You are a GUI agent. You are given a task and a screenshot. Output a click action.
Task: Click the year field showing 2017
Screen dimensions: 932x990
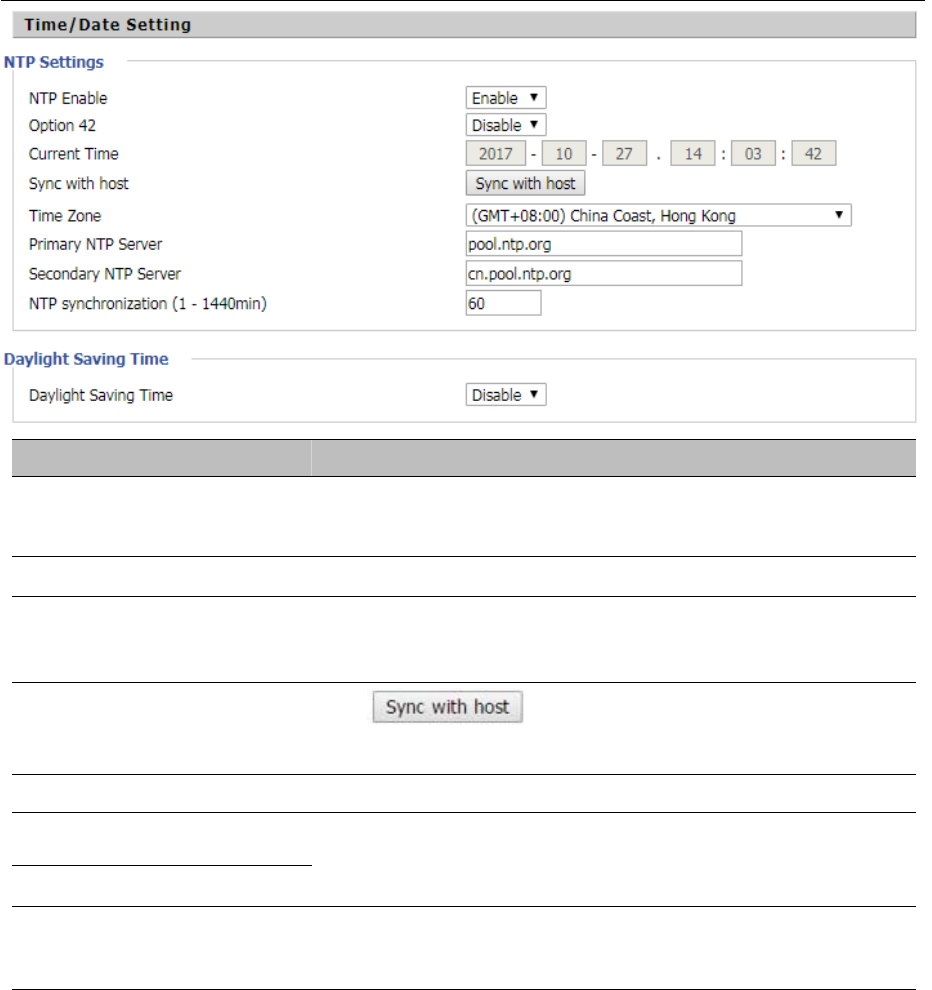(x=495, y=155)
